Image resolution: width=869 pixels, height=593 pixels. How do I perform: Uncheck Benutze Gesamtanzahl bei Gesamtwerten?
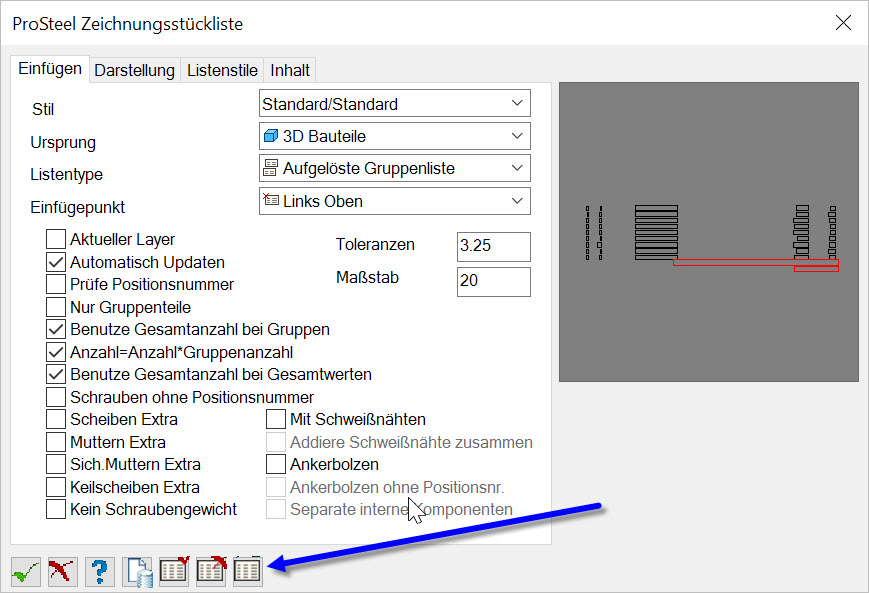click(56, 375)
